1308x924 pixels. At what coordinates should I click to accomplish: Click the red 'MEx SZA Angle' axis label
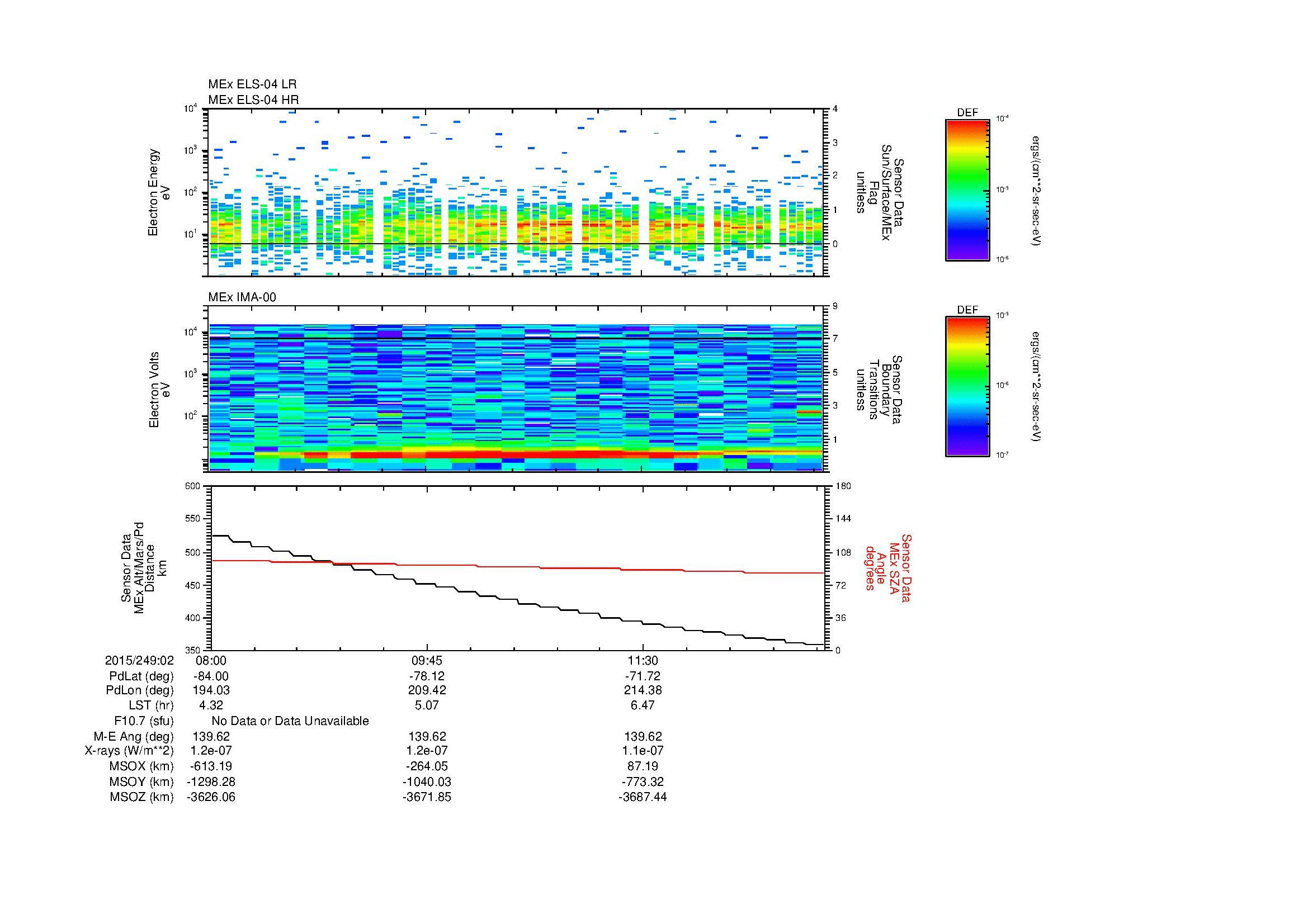(x=887, y=567)
